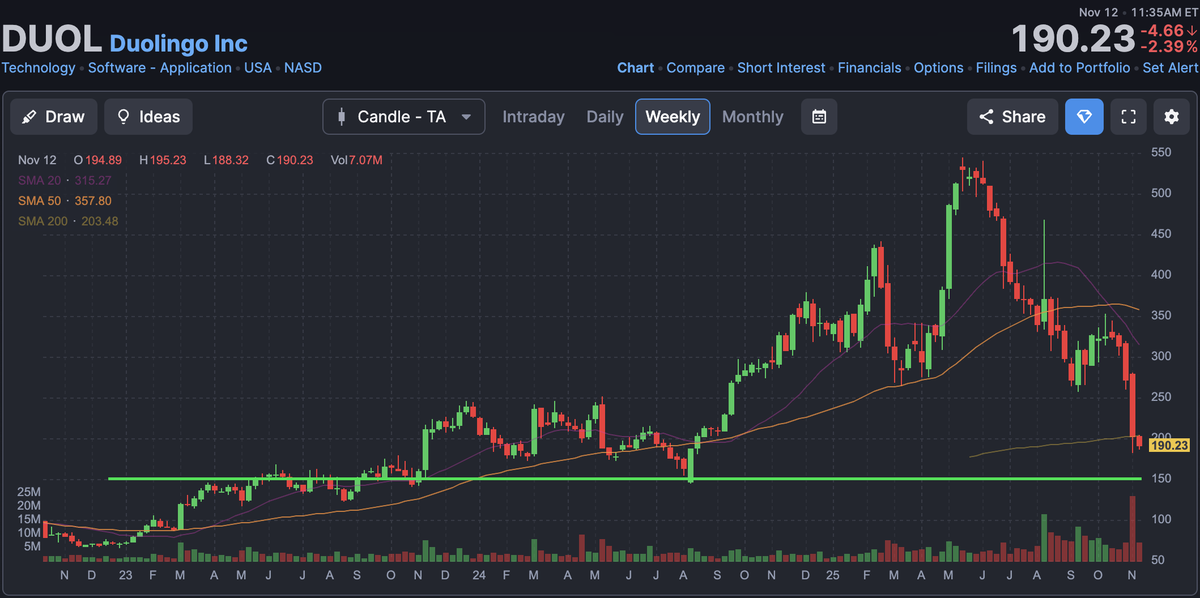Click the pencil icon on Draw

30,117
